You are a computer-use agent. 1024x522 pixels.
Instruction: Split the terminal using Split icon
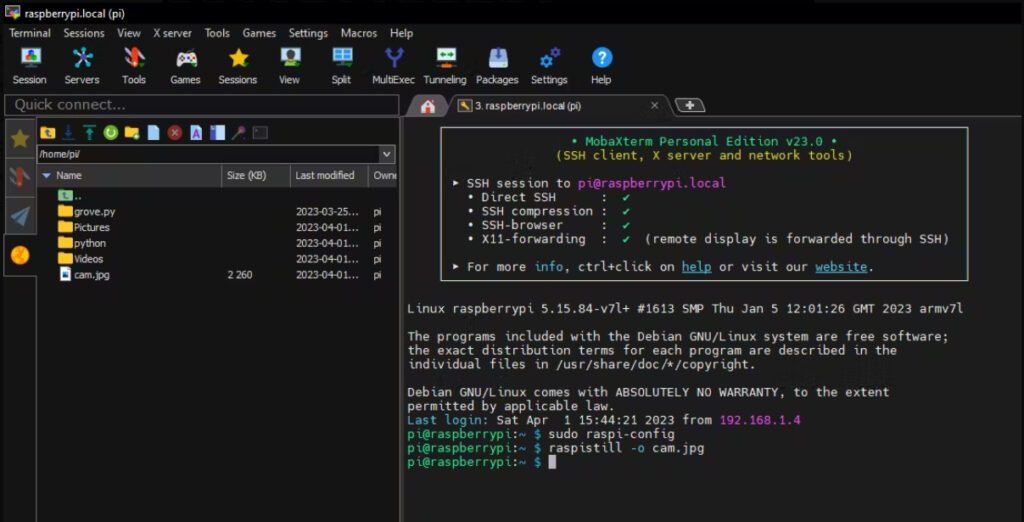click(342, 66)
